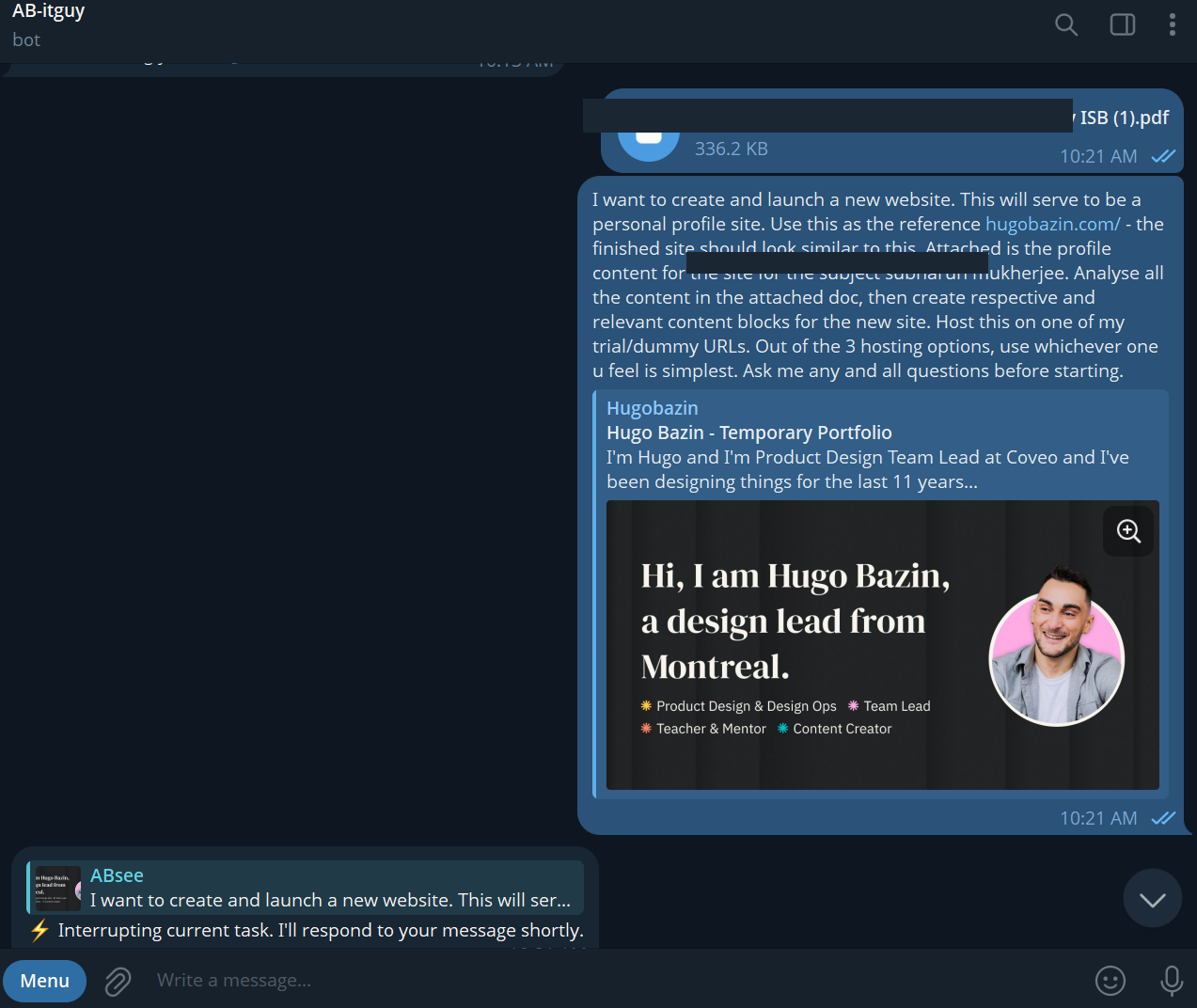The width and height of the screenshot is (1197, 1008).
Task: Open the bot Menu button
Action: click(44, 981)
